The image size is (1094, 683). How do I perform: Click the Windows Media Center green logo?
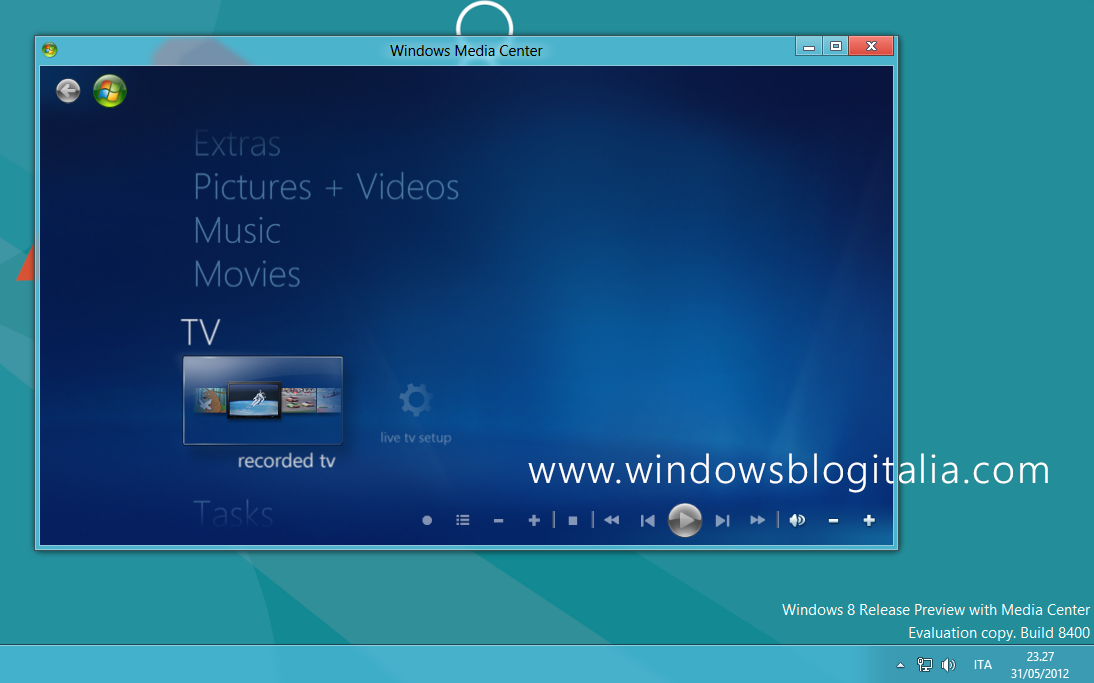click(x=109, y=91)
